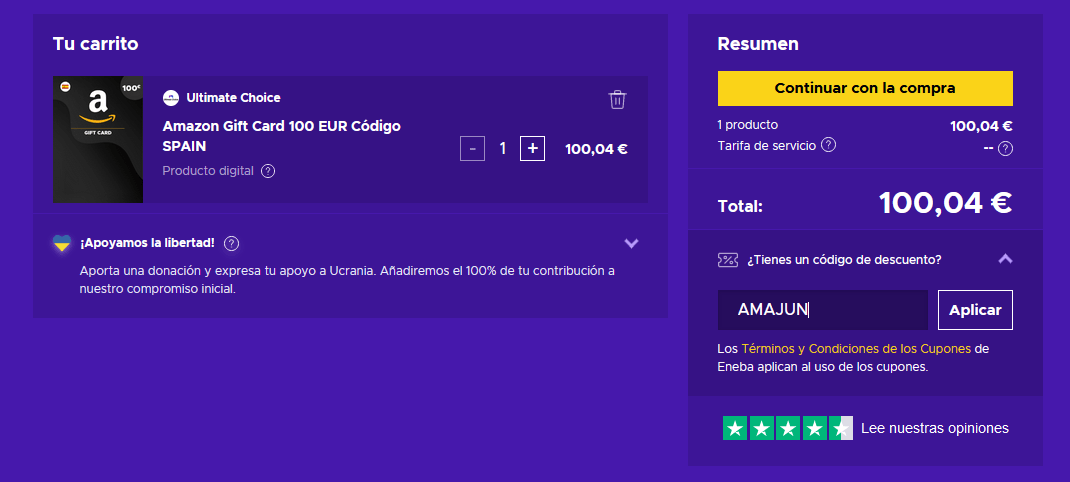
Task: Click the Ultimate Choice seller name
Action: (233, 98)
